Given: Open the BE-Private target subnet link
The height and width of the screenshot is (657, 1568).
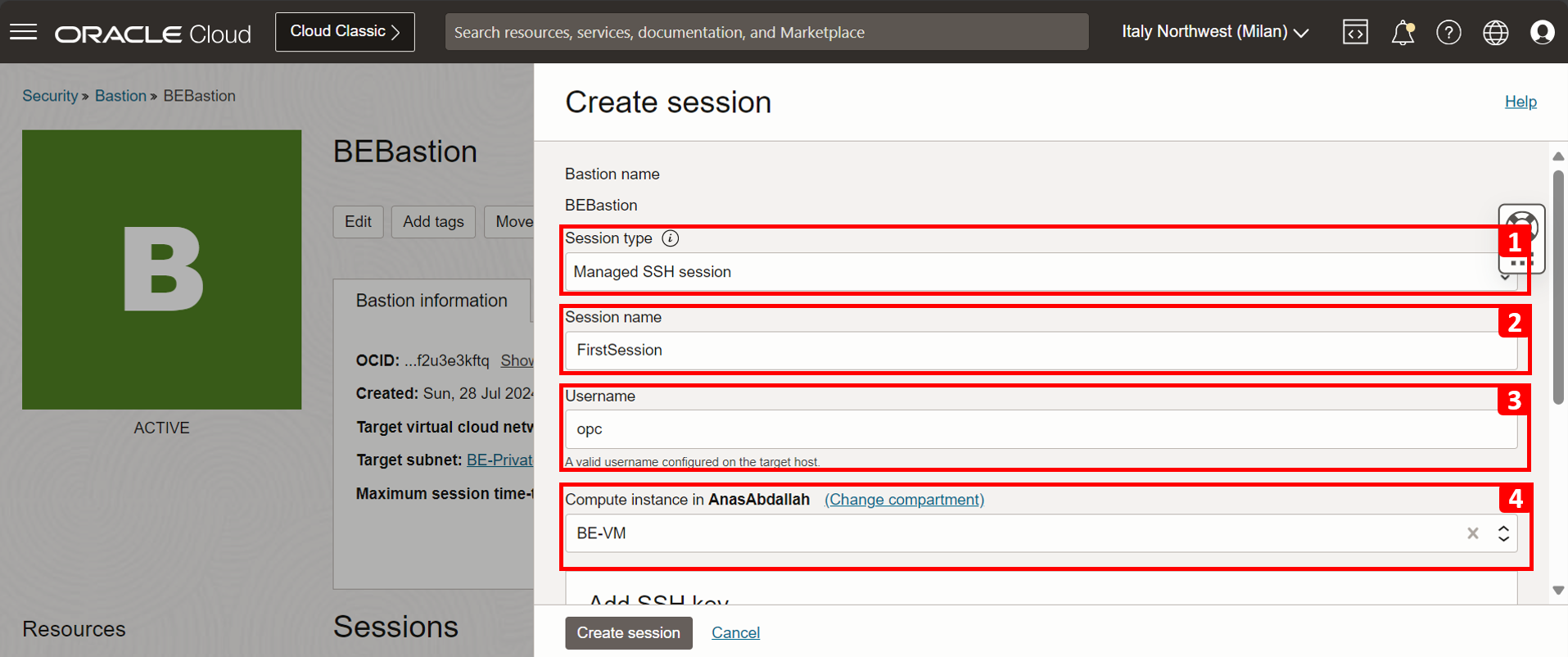Looking at the screenshot, I should coord(500,460).
